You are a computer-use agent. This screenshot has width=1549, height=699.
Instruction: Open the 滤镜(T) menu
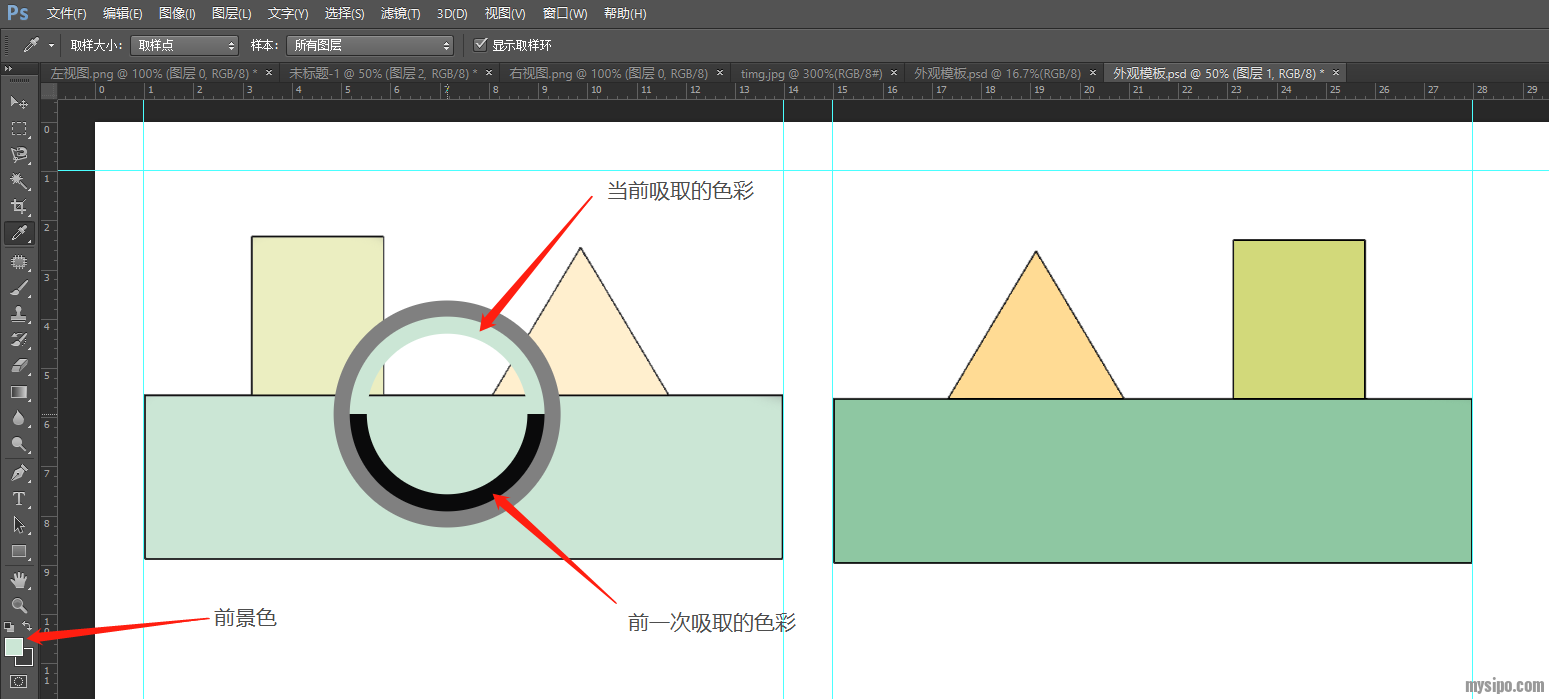400,14
